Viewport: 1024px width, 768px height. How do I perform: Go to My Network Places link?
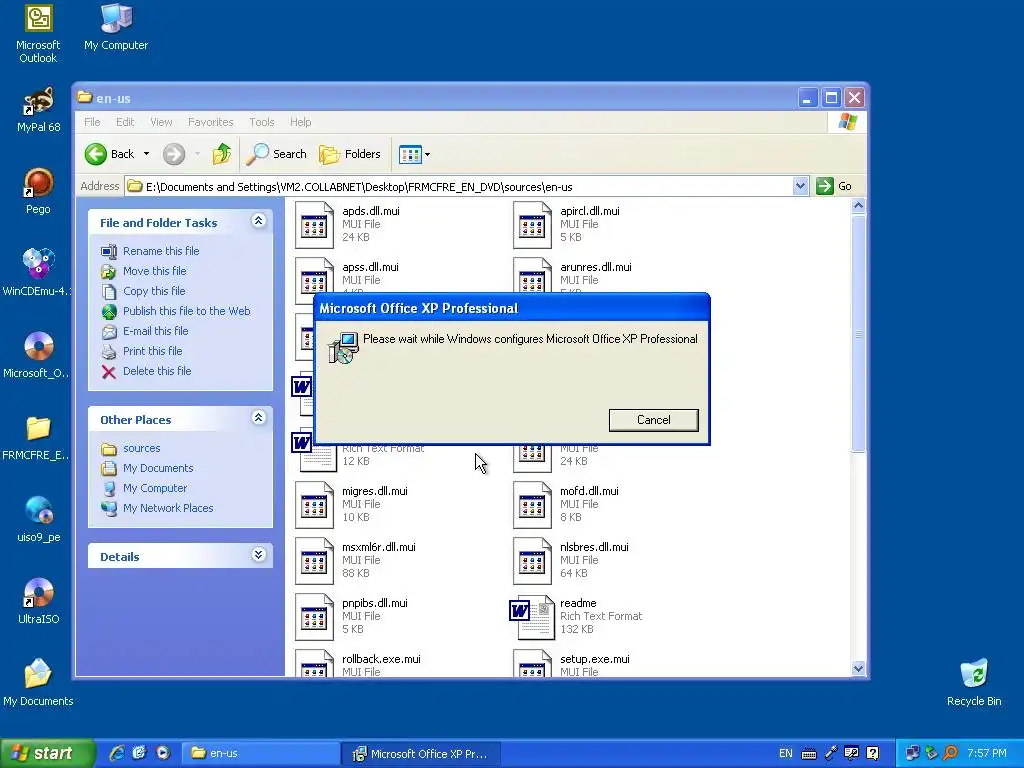pyautogui.click(x=168, y=508)
